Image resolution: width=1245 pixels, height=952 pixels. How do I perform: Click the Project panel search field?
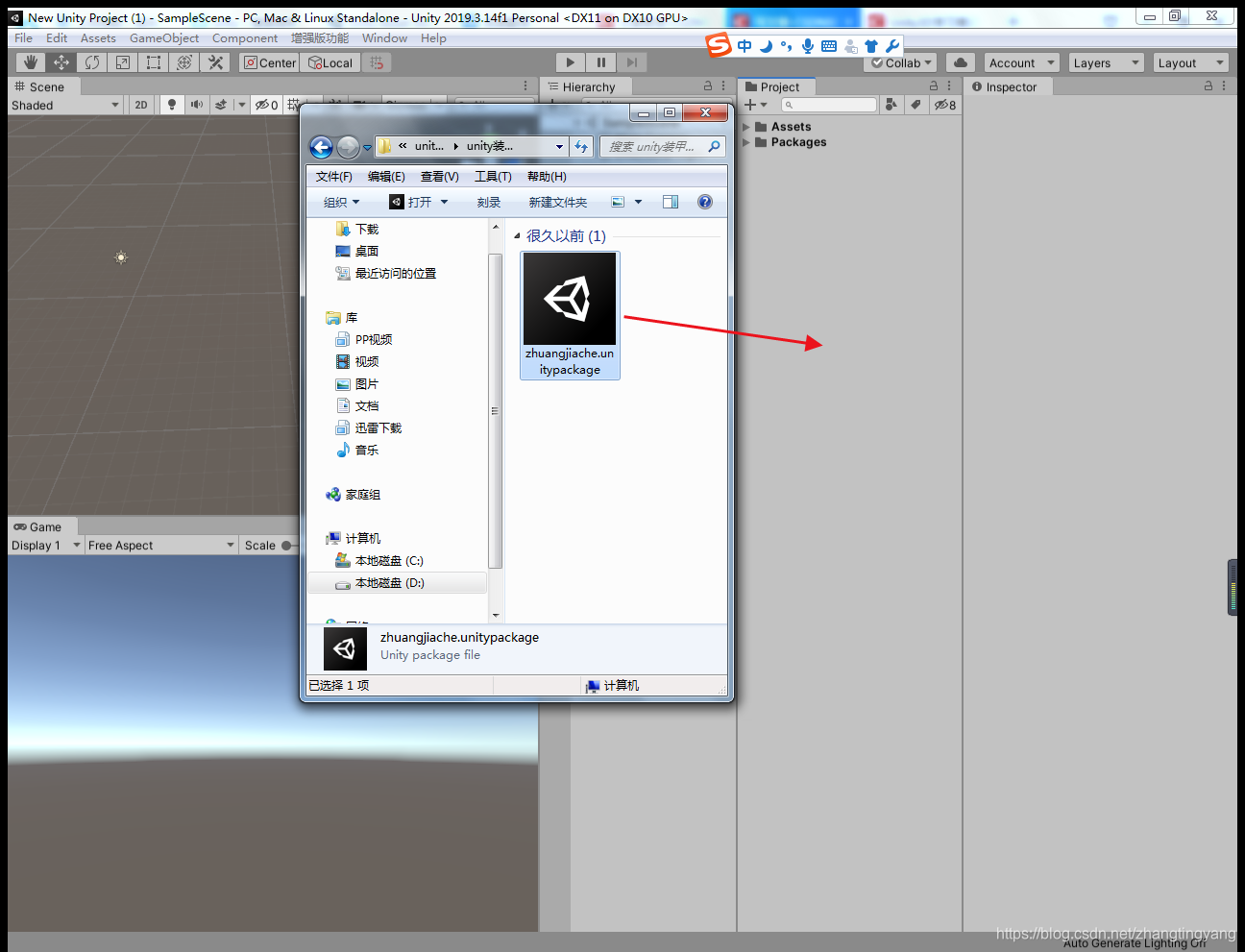pos(828,105)
